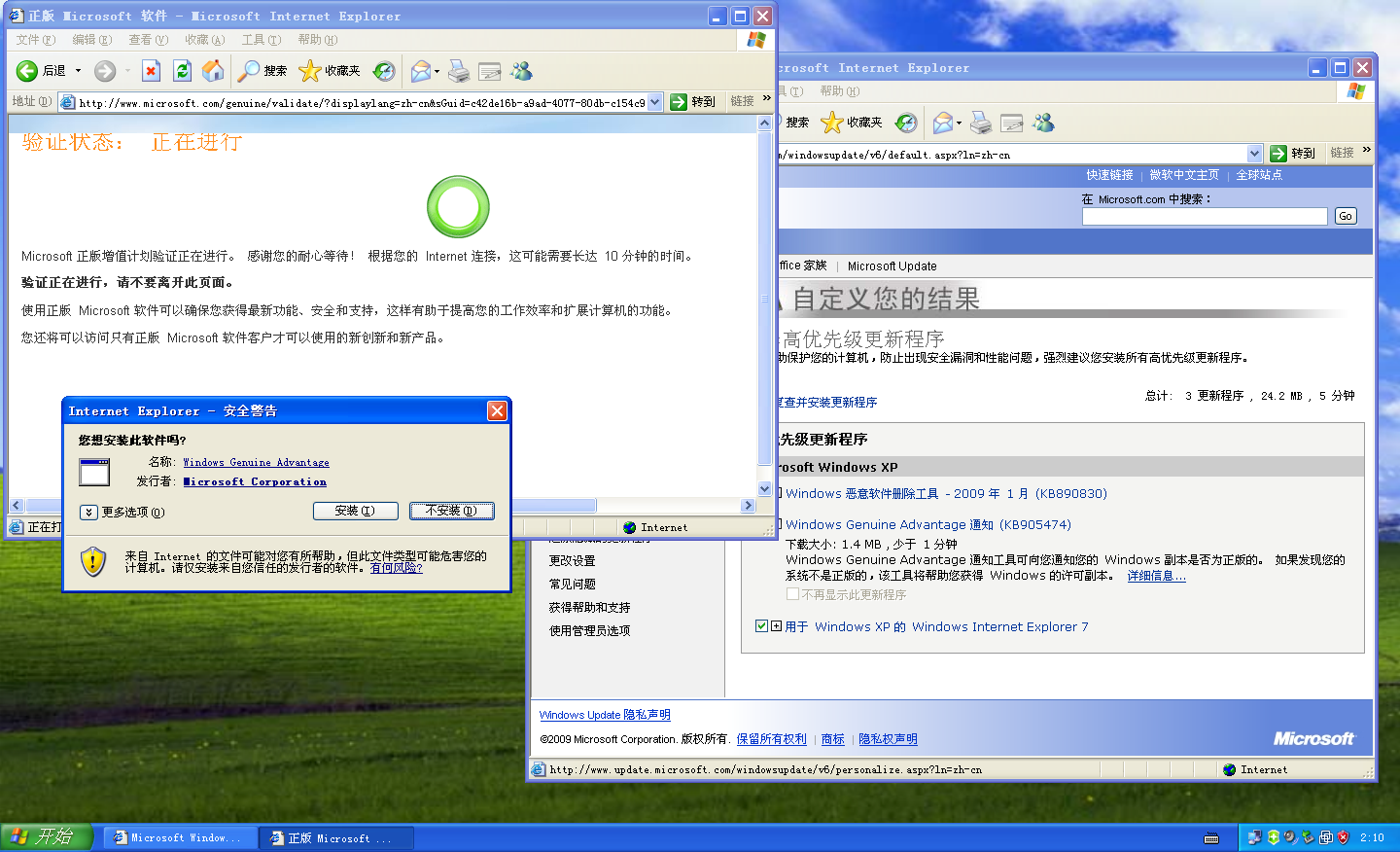Expand address bar dropdown in Windows Update window
Image resolution: width=1400 pixels, height=852 pixels.
[x=1254, y=154]
